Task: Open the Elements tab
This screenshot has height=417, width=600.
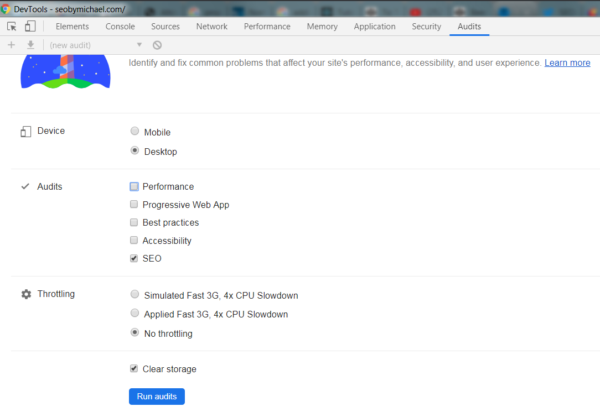Action: click(72, 26)
